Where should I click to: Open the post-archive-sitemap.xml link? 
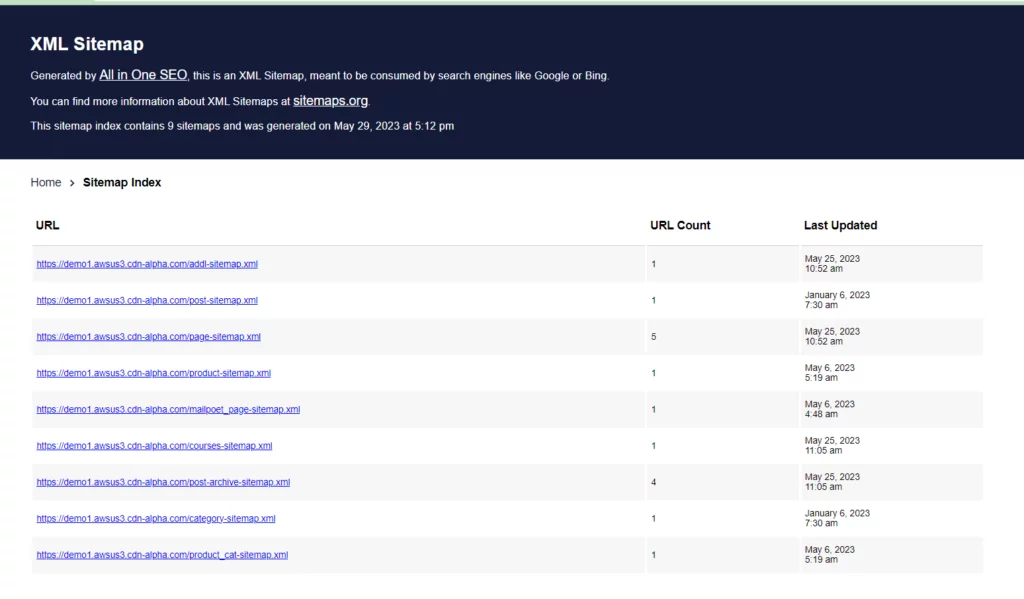click(x=163, y=482)
